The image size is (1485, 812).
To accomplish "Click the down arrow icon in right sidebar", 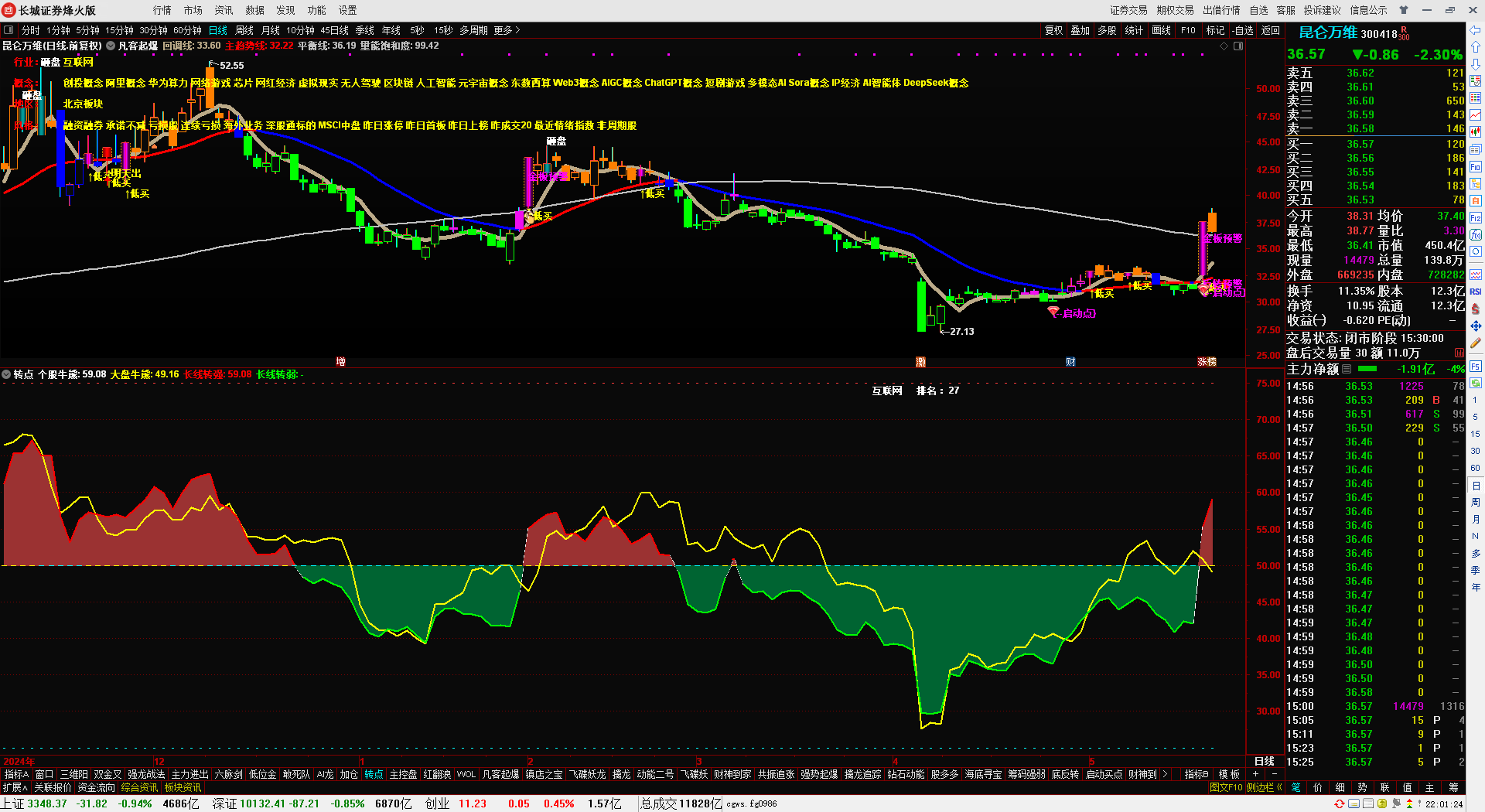I will coord(1475,64).
